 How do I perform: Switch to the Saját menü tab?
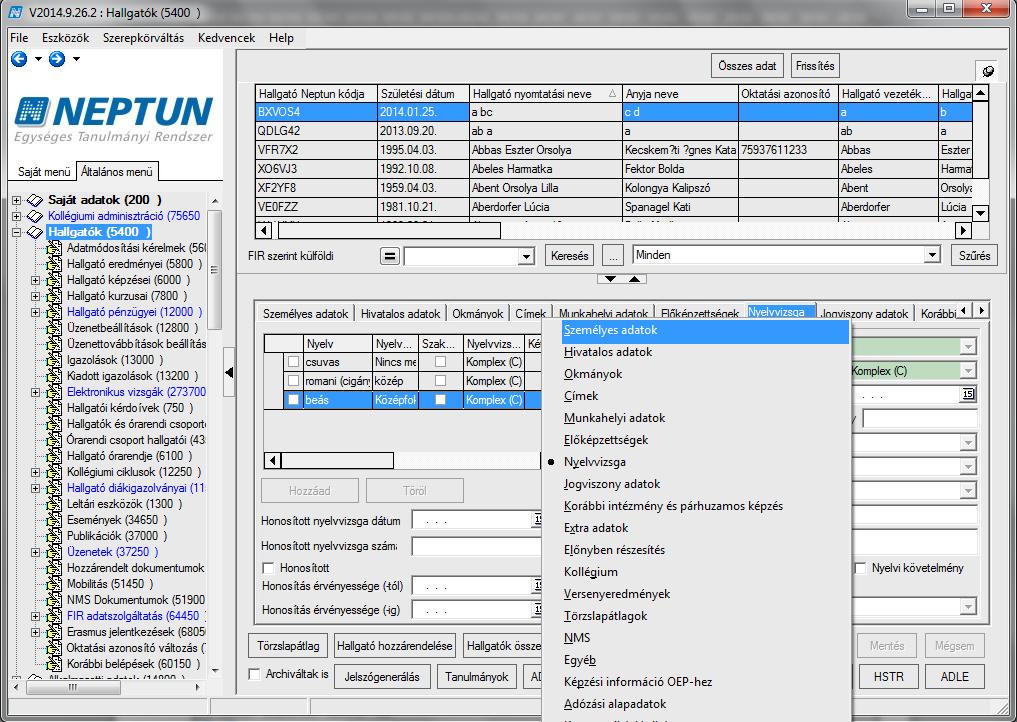[43, 172]
